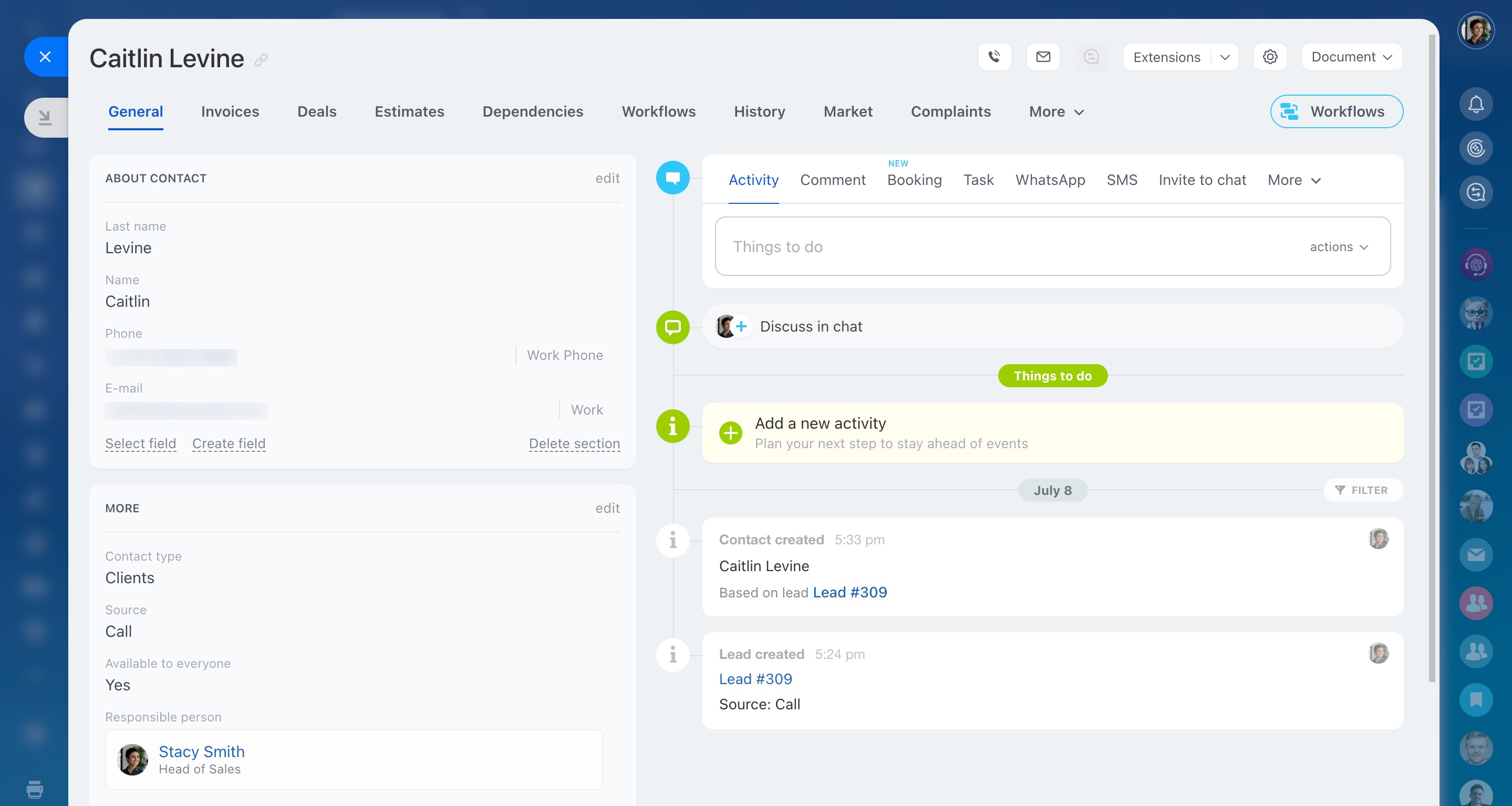
Task: Click the print icon at bottom left
Action: click(35, 789)
